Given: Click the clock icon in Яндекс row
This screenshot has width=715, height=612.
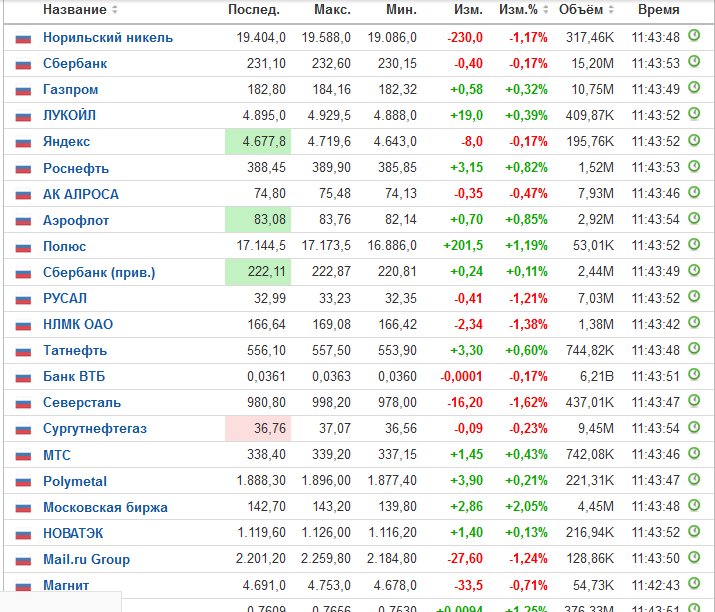Looking at the screenshot, I should pyautogui.click(x=694, y=140).
